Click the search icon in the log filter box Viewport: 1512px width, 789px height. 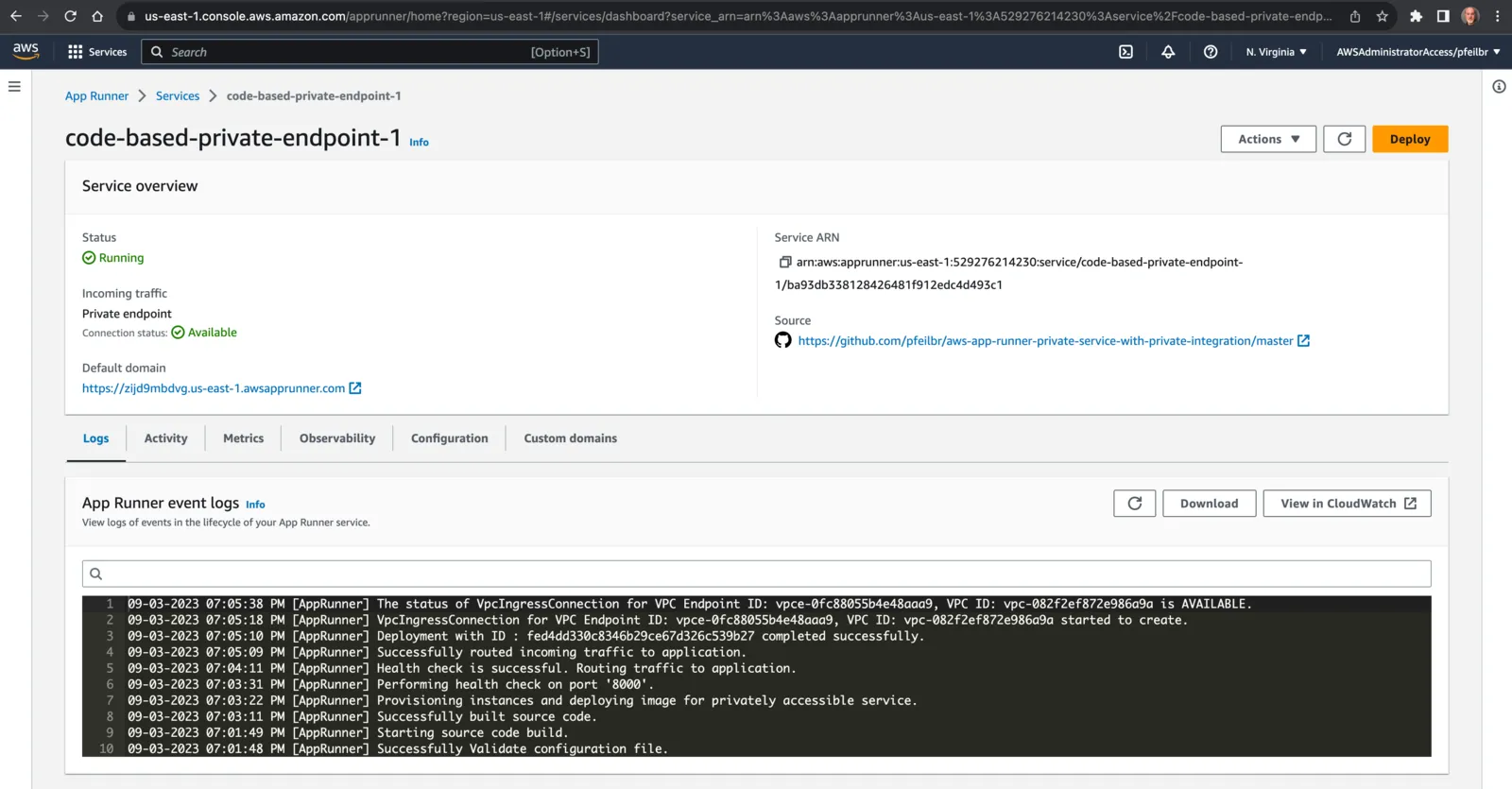[x=95, y=574]
